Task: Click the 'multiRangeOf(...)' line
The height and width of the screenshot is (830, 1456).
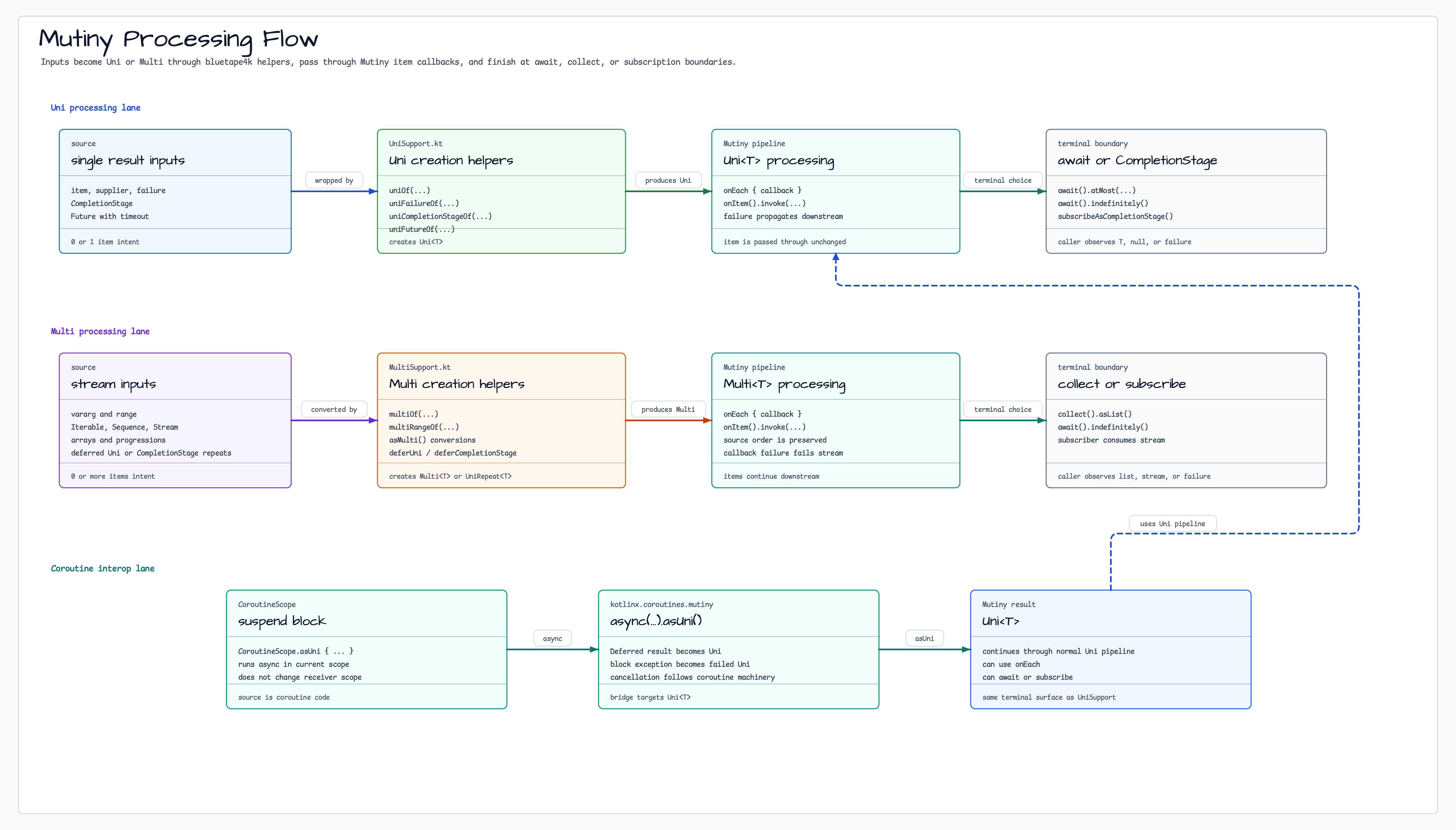Action: pyautogui.click(x=424, y=428)
